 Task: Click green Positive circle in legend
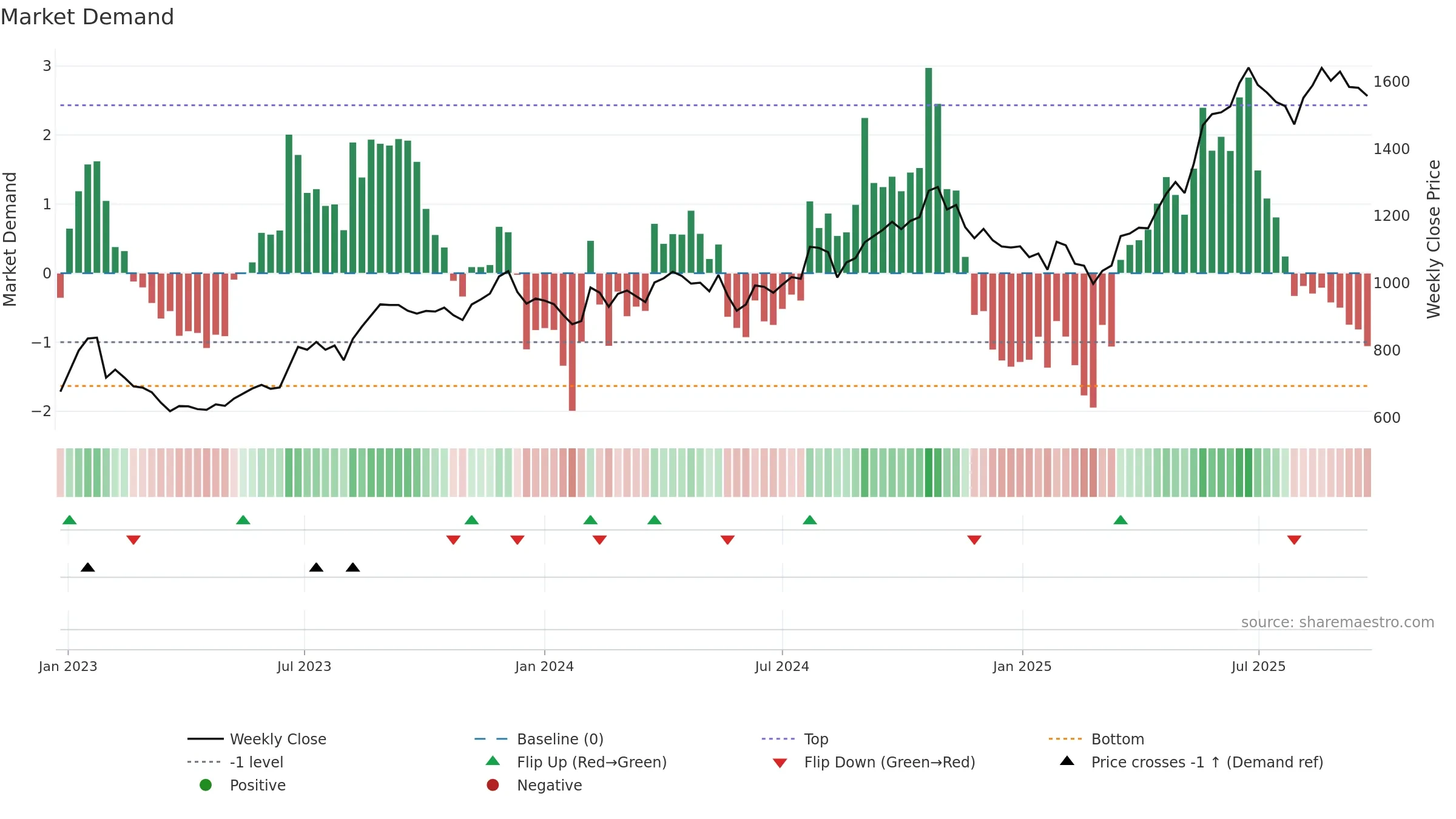[206, 785]
